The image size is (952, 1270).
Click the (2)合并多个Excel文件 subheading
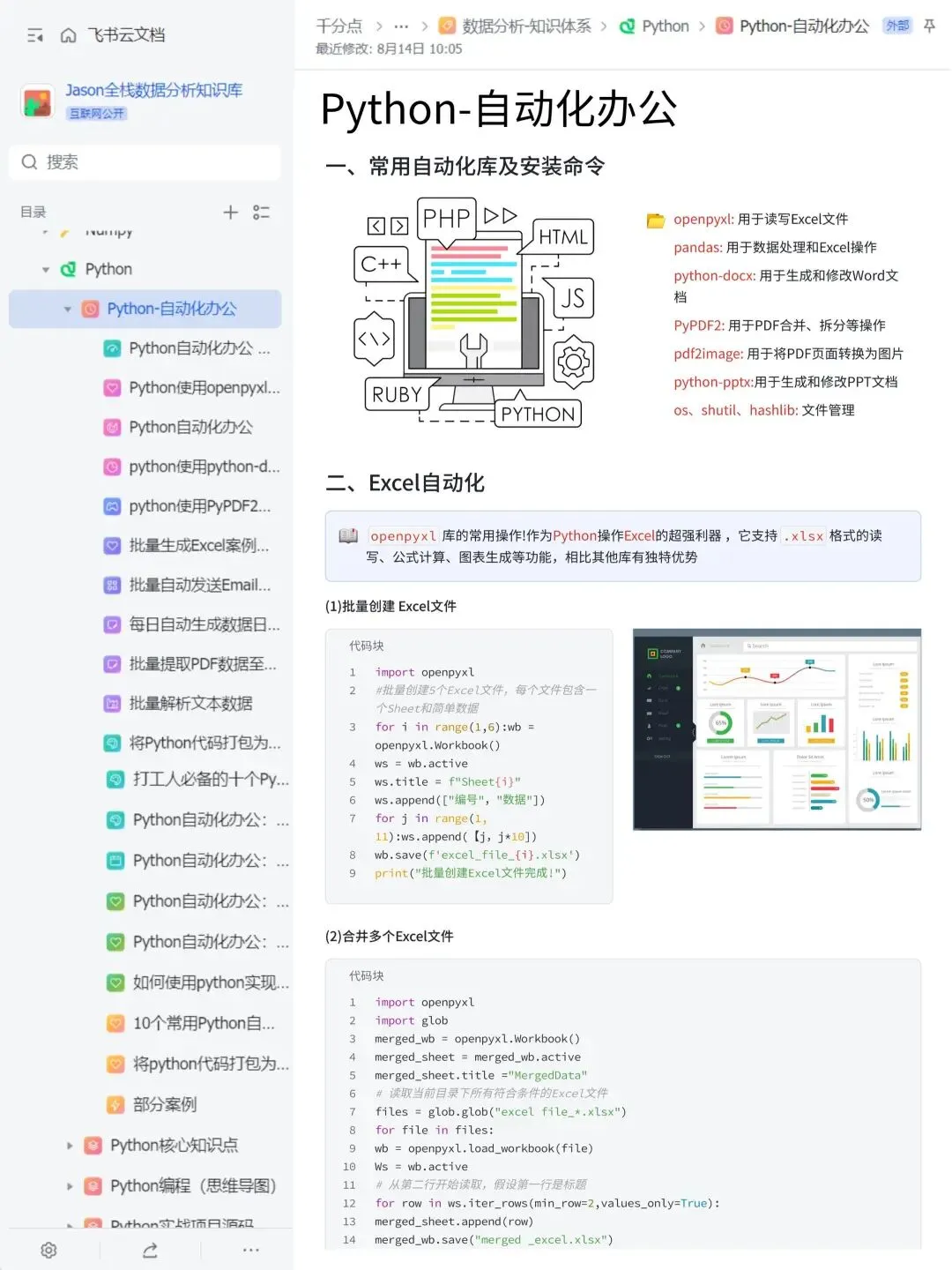(389, 937)
